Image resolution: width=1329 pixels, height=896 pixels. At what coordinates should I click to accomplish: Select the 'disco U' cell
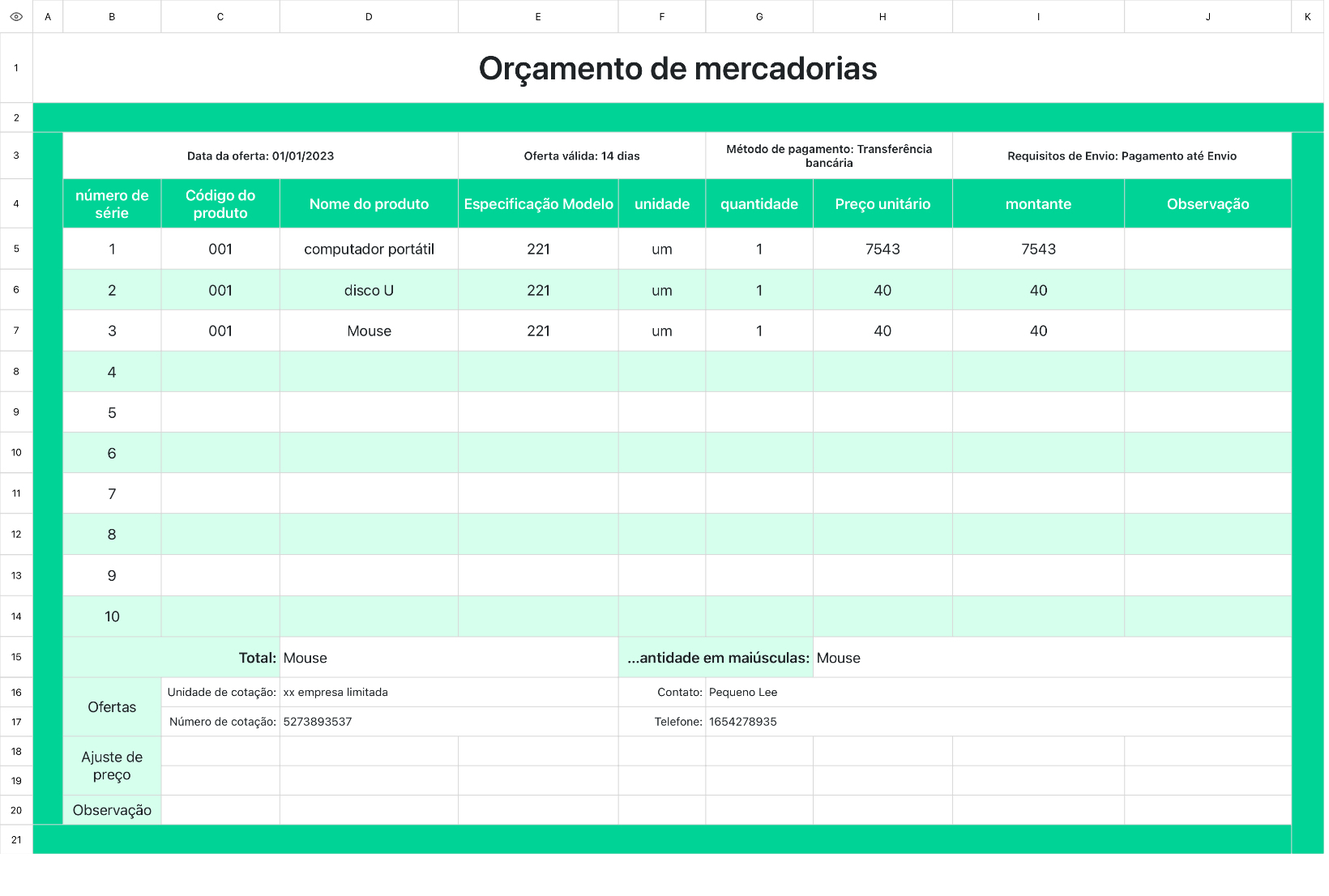click(x=369, y=290)
